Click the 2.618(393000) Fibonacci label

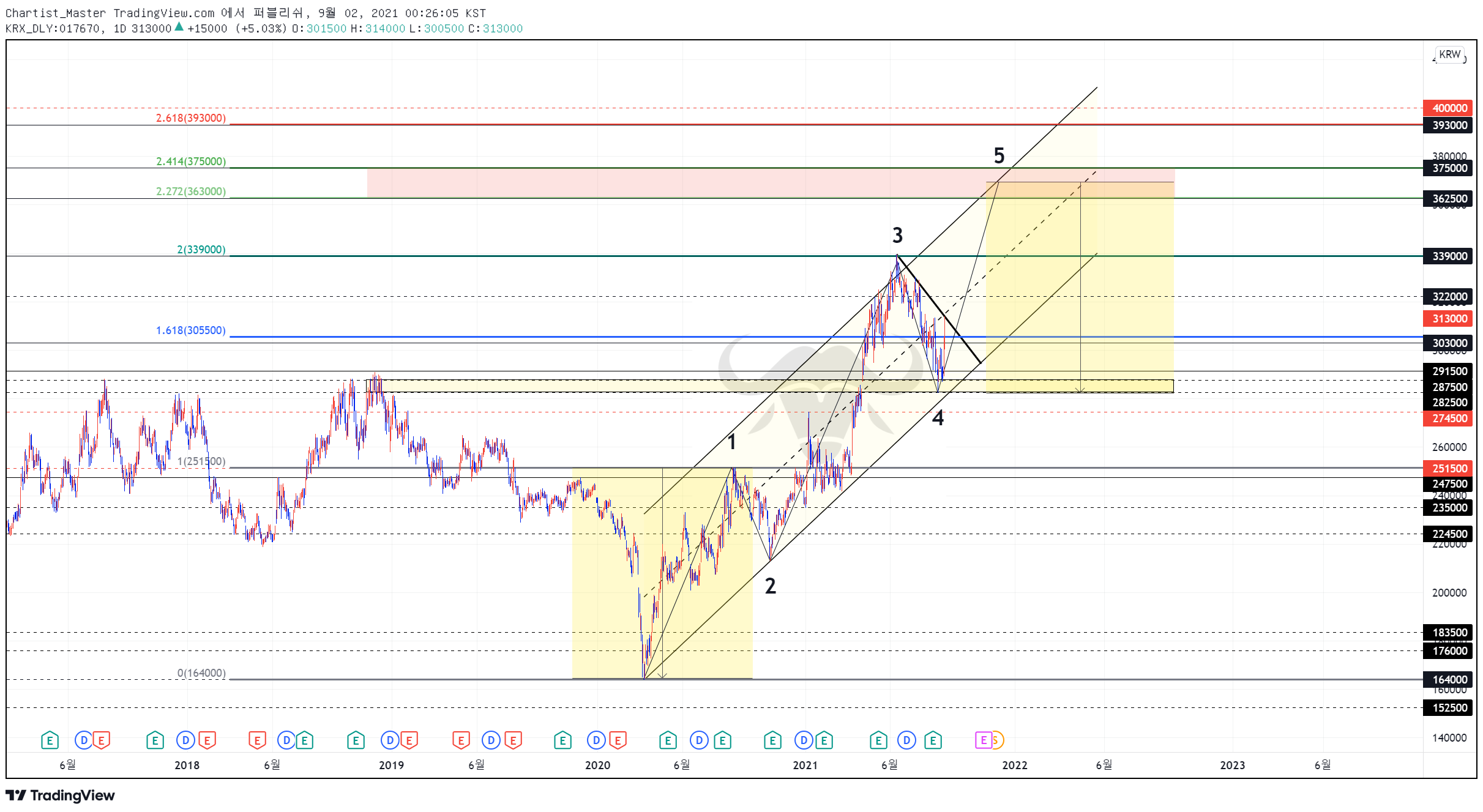(190, 117)
